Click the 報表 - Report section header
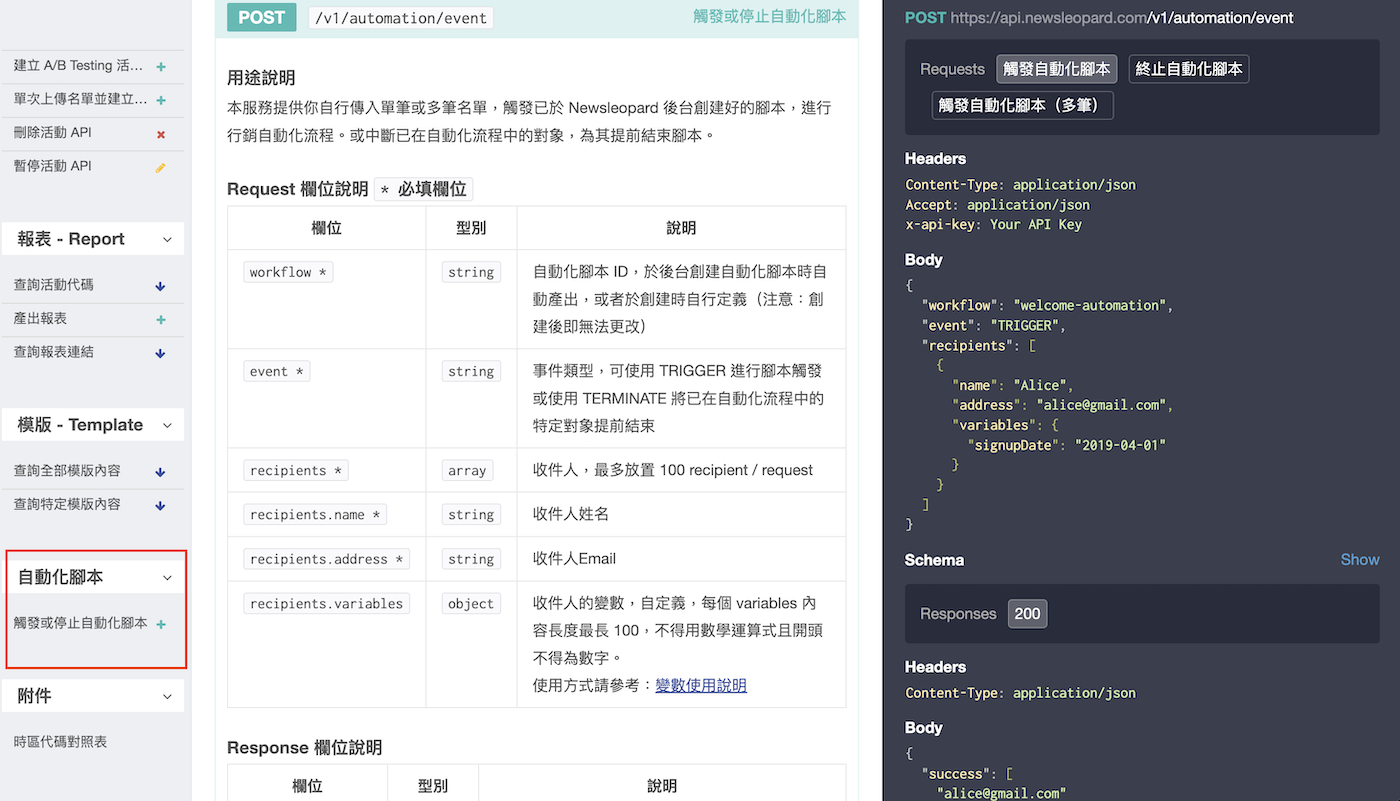 point(93,239)
